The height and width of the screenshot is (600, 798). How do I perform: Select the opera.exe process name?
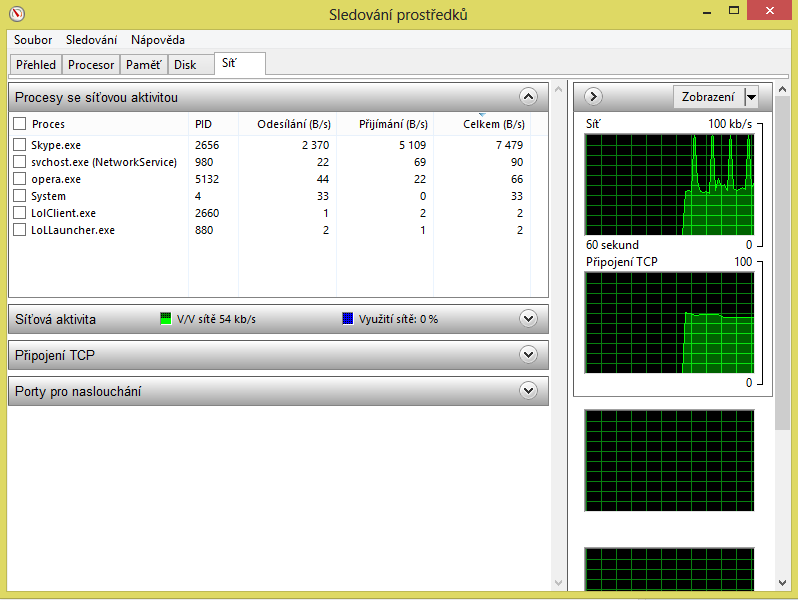[x=56, y=179]
